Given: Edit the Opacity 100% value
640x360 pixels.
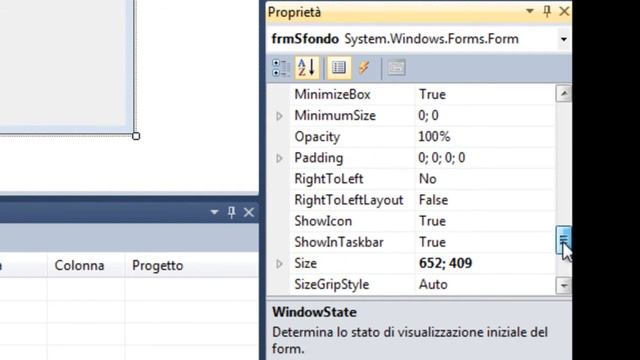Looking at the screenshot, I should tap(434, 137).
